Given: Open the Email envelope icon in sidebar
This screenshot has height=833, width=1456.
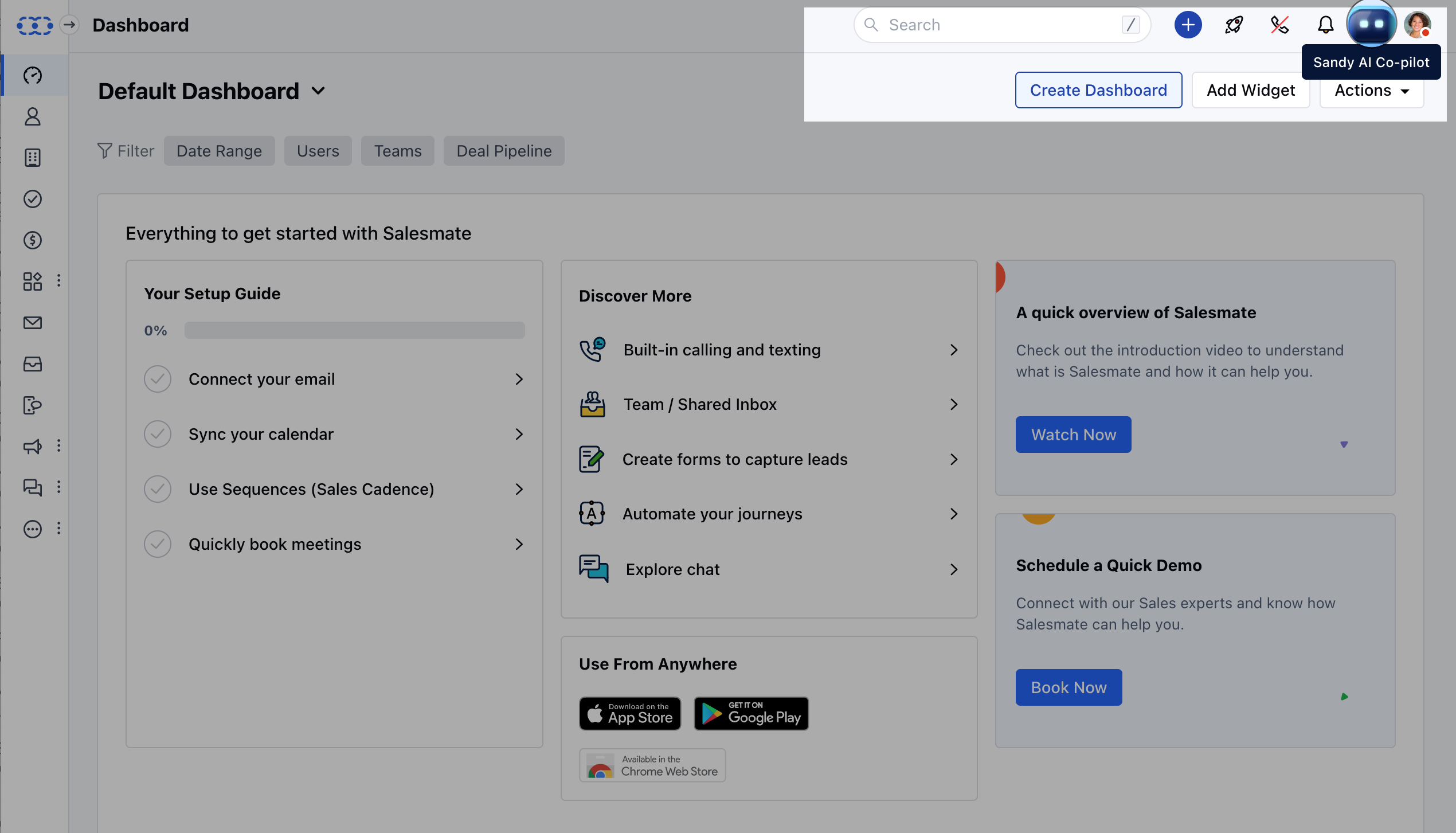Looking at the screenshot, I should point(33,323).
